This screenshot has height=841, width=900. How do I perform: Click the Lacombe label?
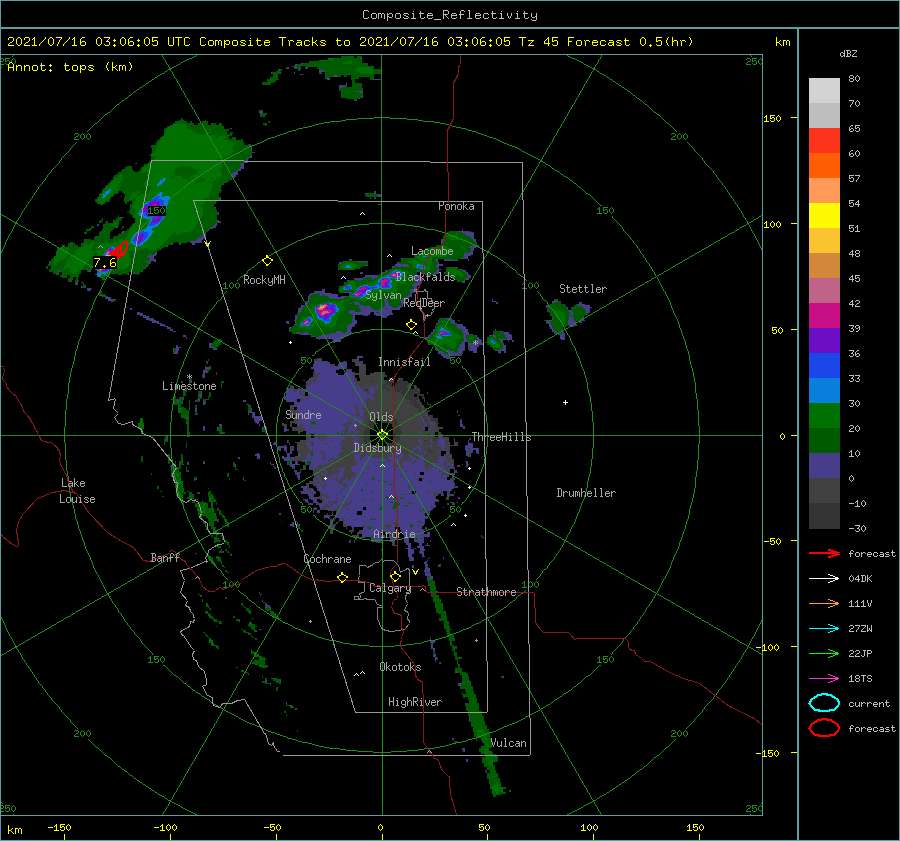432,251
